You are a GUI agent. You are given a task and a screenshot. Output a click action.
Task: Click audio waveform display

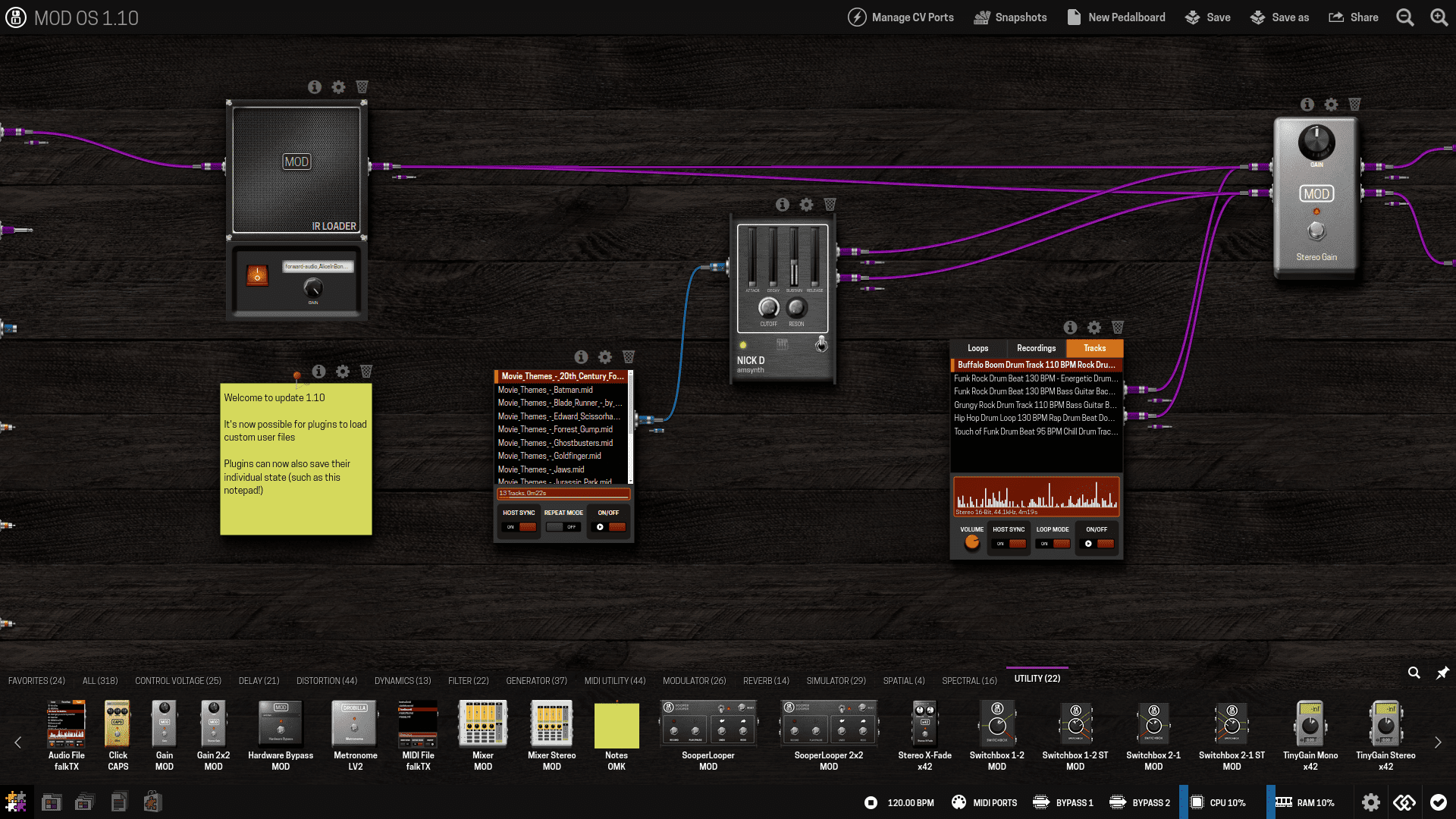[x=1036, y=497]
